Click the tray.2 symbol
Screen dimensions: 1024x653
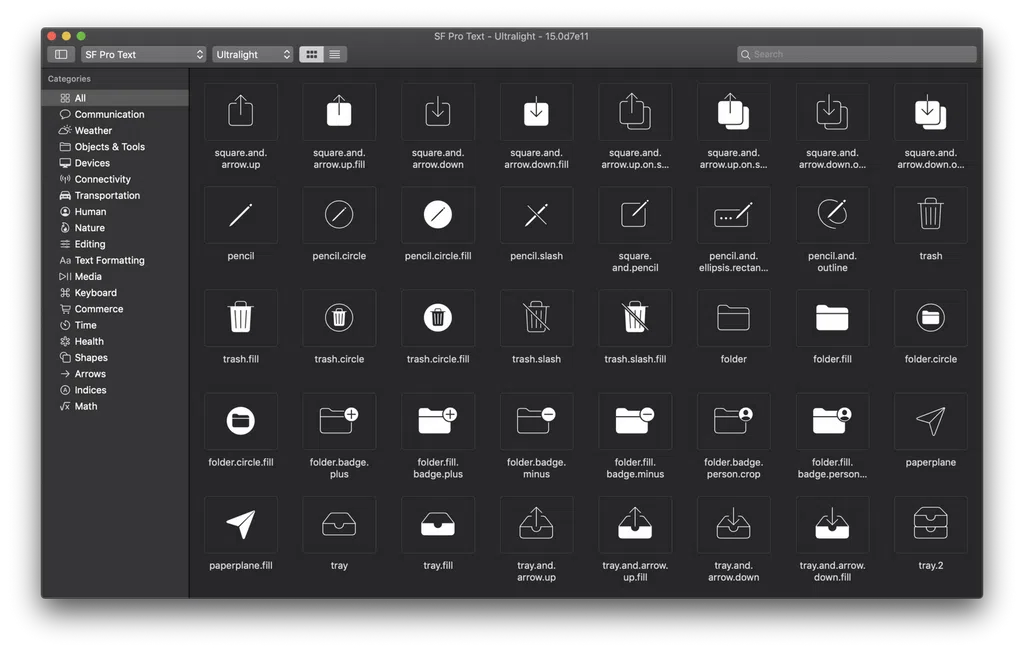click(x=931, y=524)
